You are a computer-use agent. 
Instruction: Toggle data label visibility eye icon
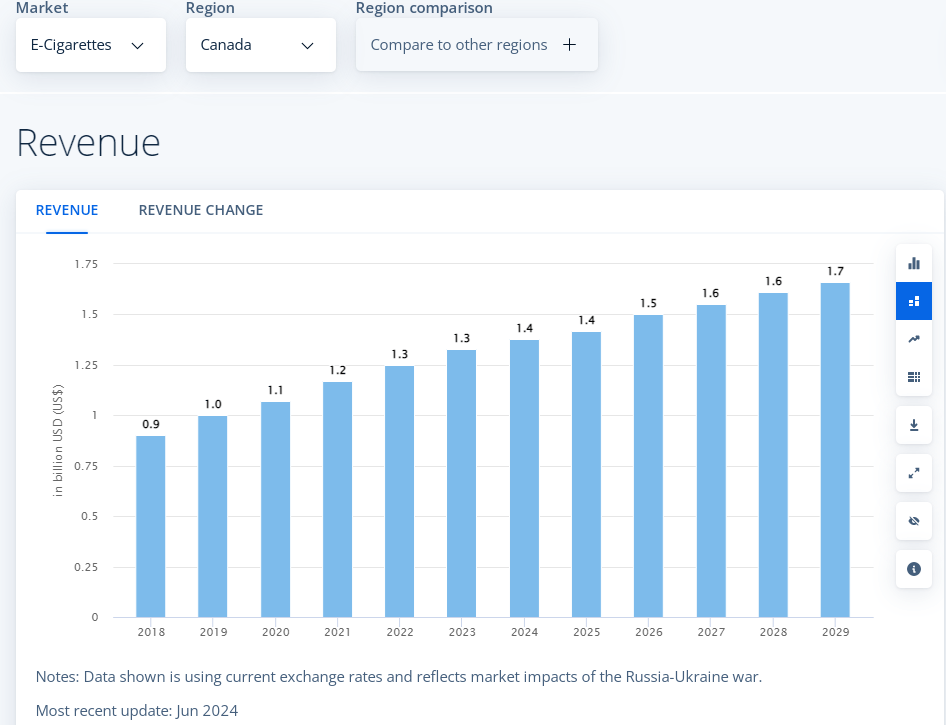tap(913, 521)
